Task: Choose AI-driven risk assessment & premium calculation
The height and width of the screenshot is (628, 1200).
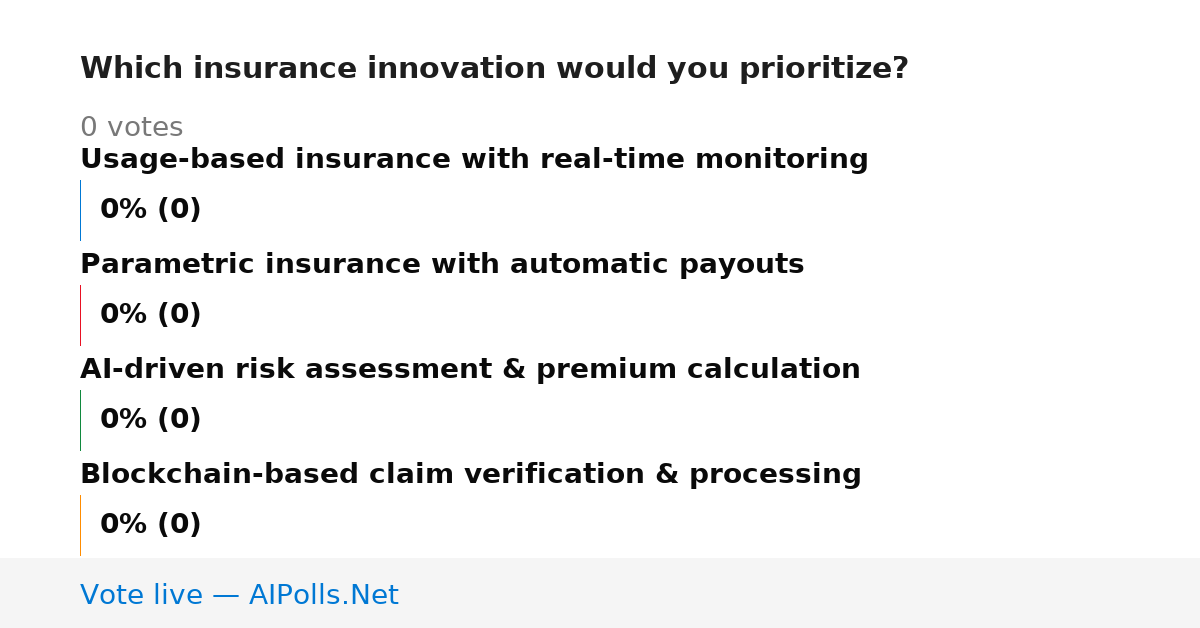Action: [470, 370]
